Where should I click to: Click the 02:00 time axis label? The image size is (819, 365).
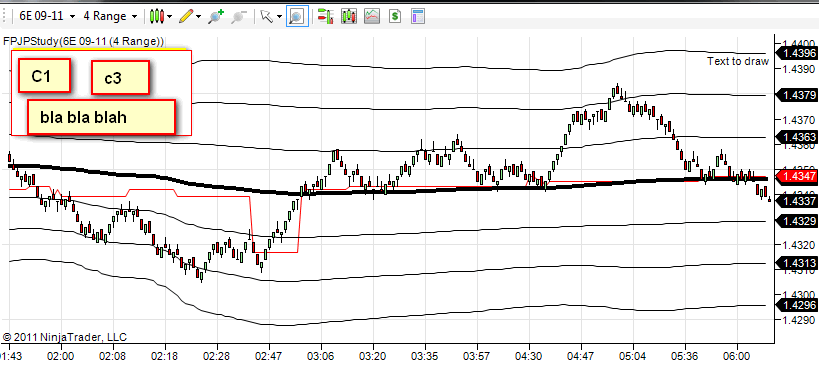click(60, 356)
